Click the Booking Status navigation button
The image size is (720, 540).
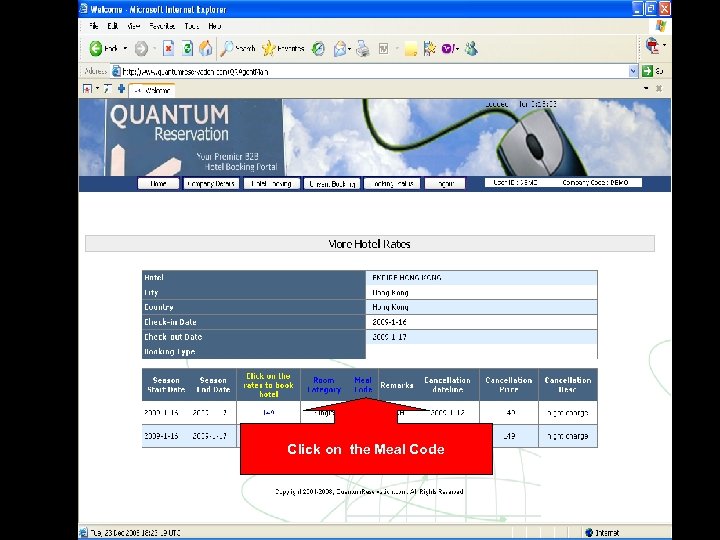[392, 184]
